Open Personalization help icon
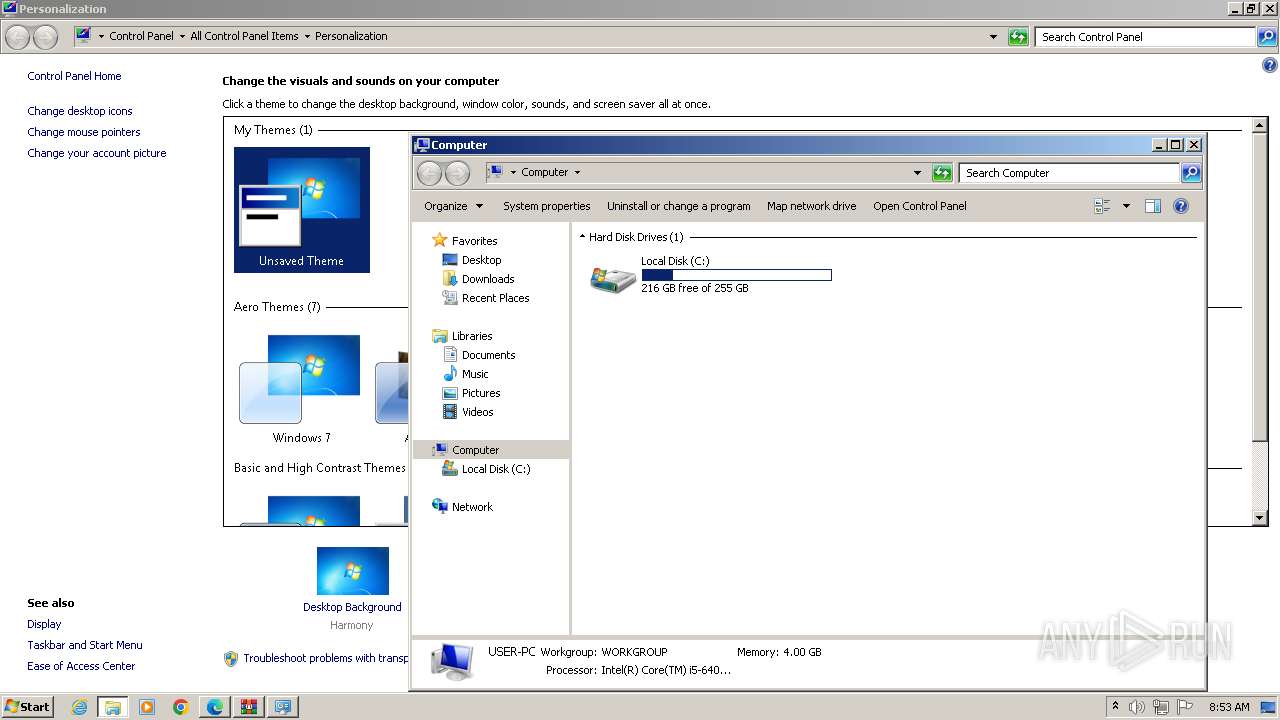The height and width of the screenshot is (720, 1280). [x=1270, y=66]
